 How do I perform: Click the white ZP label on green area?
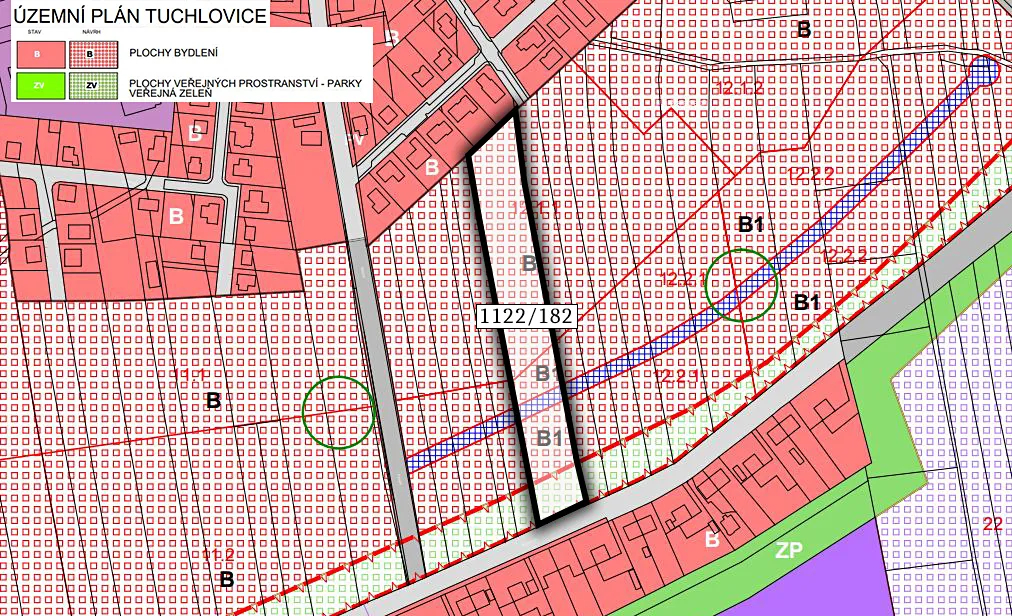coord(790,550)
